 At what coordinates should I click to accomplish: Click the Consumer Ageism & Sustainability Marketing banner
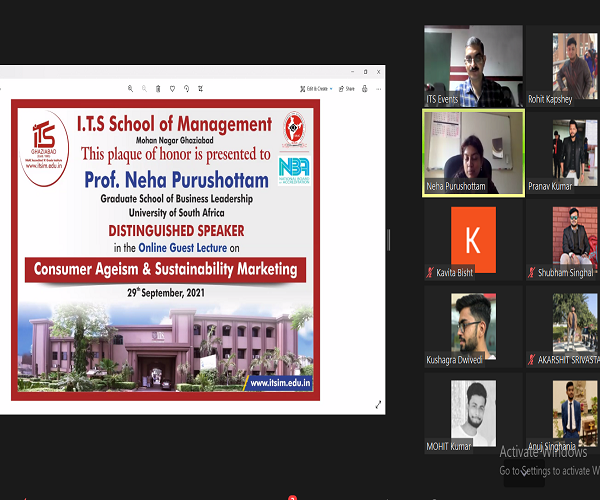pyautogui.click(x=165, y=269)
